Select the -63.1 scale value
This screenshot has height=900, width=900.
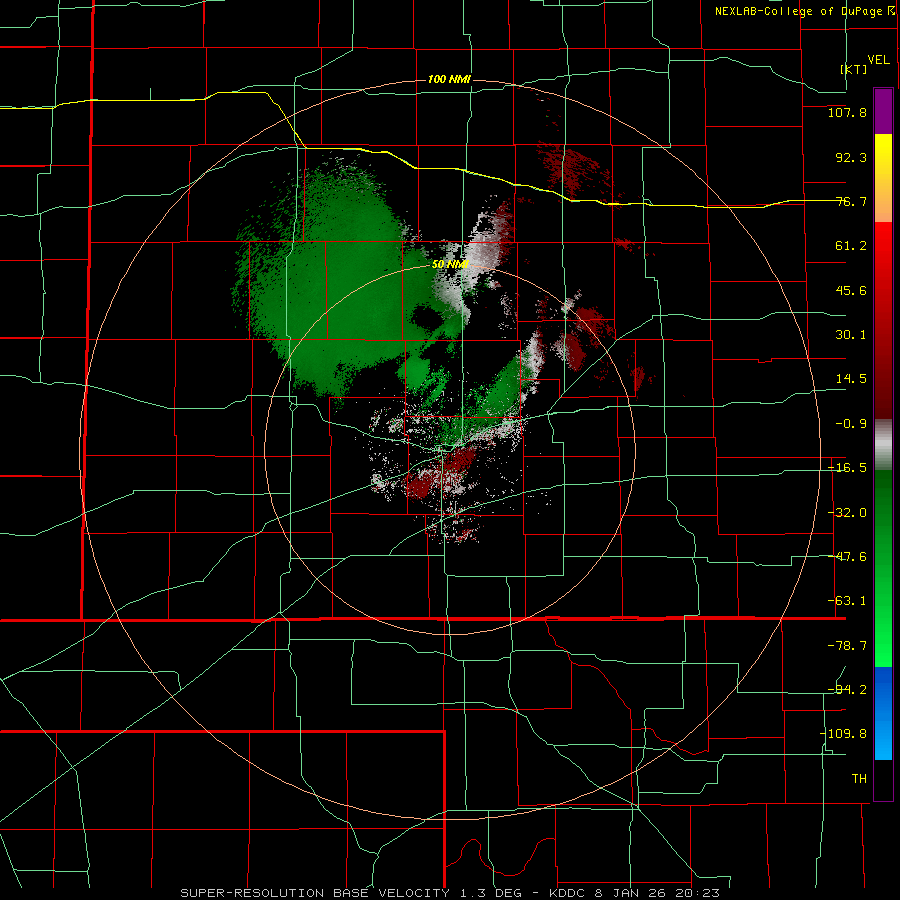[847, 601]
